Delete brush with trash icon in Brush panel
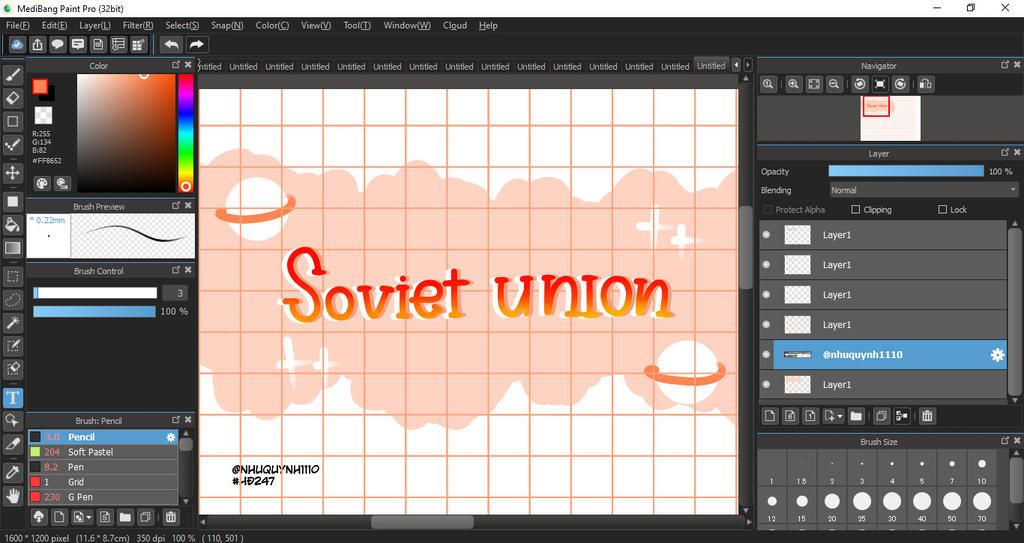 [x=170, y=517]
